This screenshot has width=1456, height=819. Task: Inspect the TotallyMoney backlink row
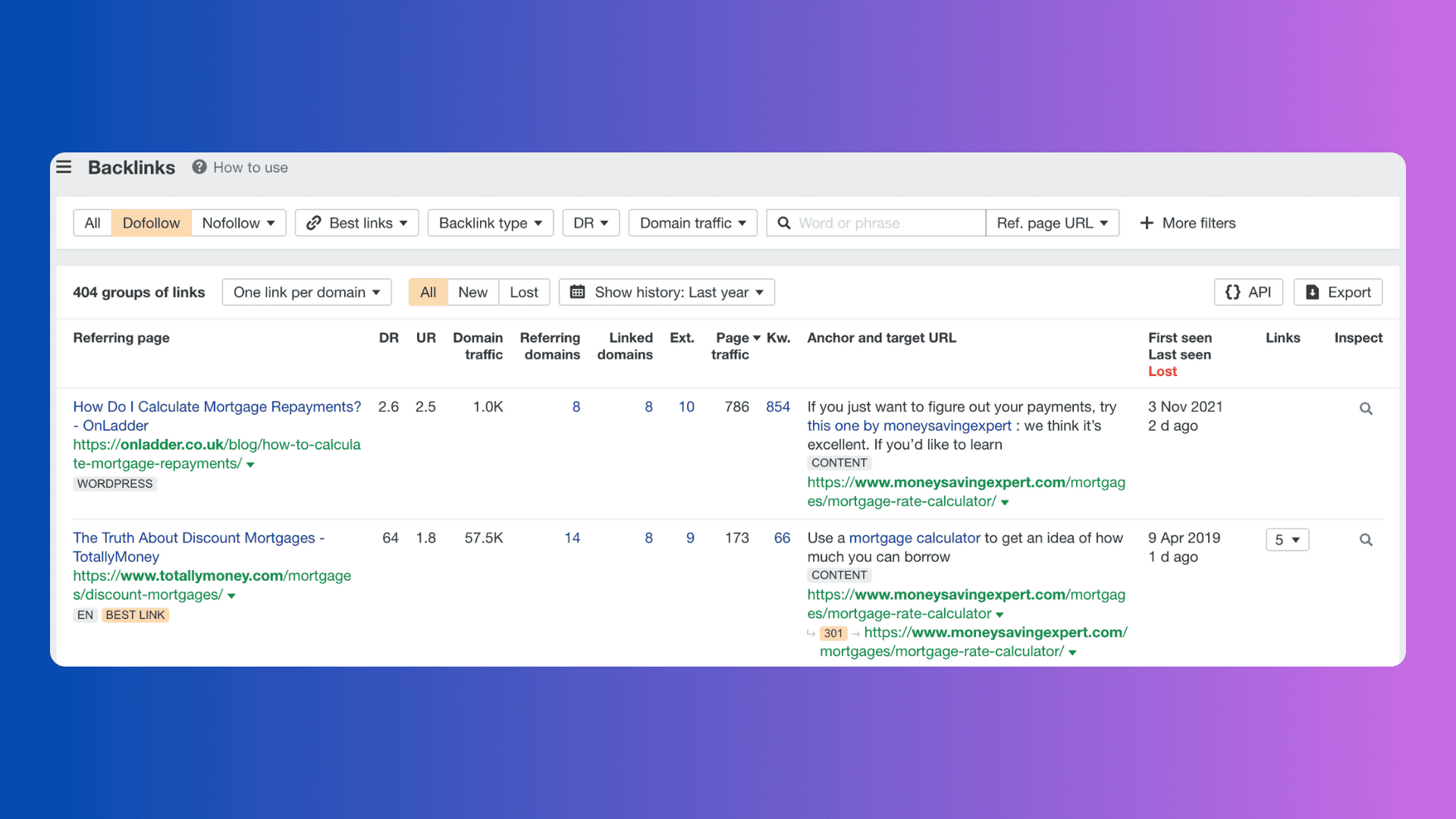click(x=1366, y=540)
